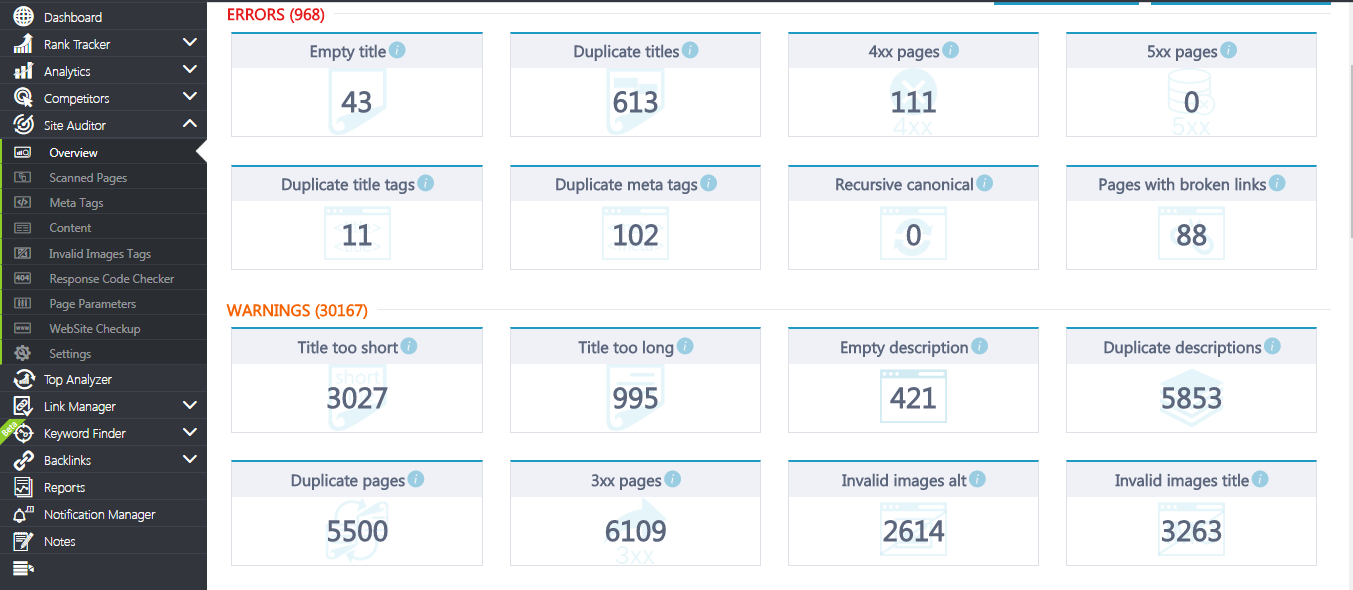Click the info icon next to 3xx pages

(673, 479)
